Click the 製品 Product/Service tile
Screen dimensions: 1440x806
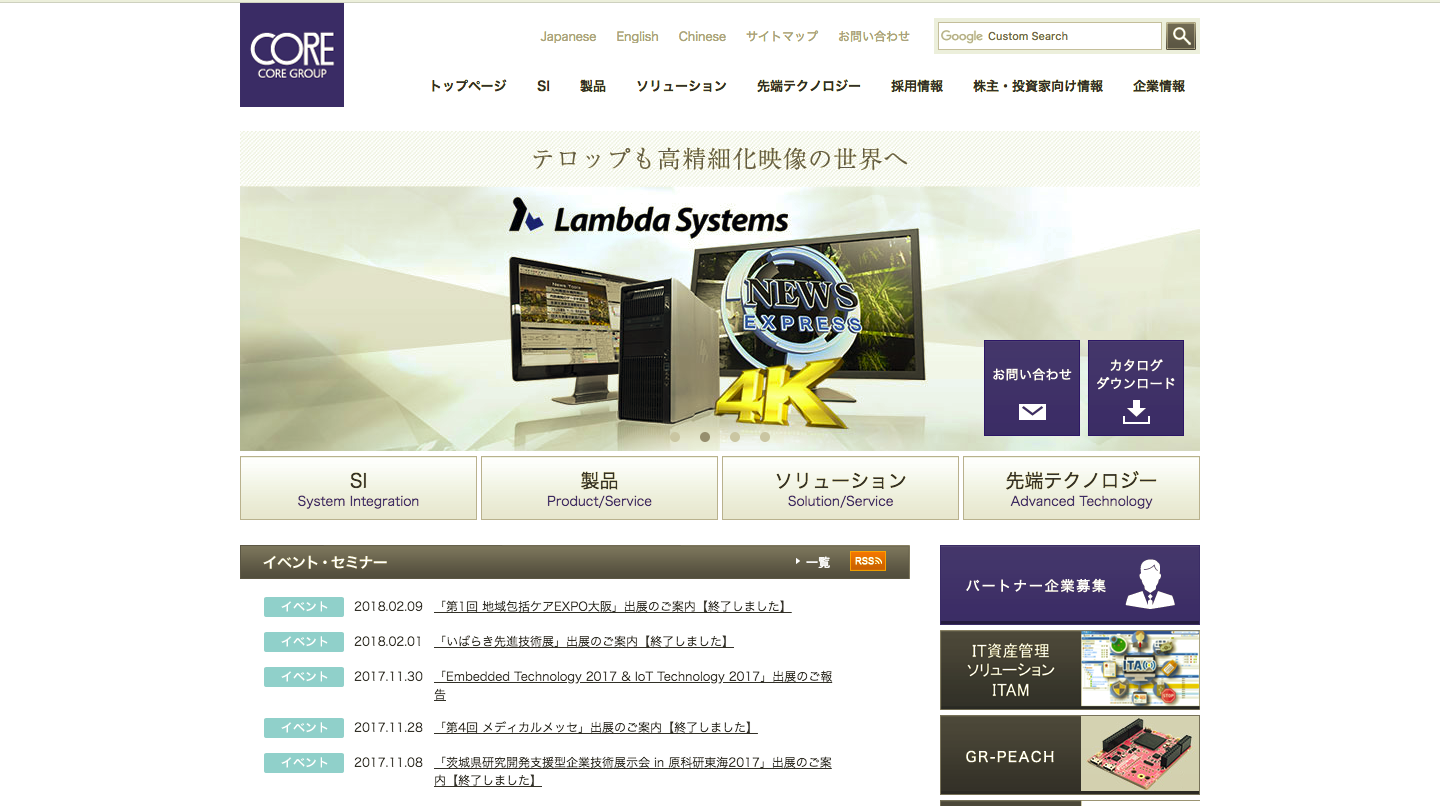tap(599, 488)
